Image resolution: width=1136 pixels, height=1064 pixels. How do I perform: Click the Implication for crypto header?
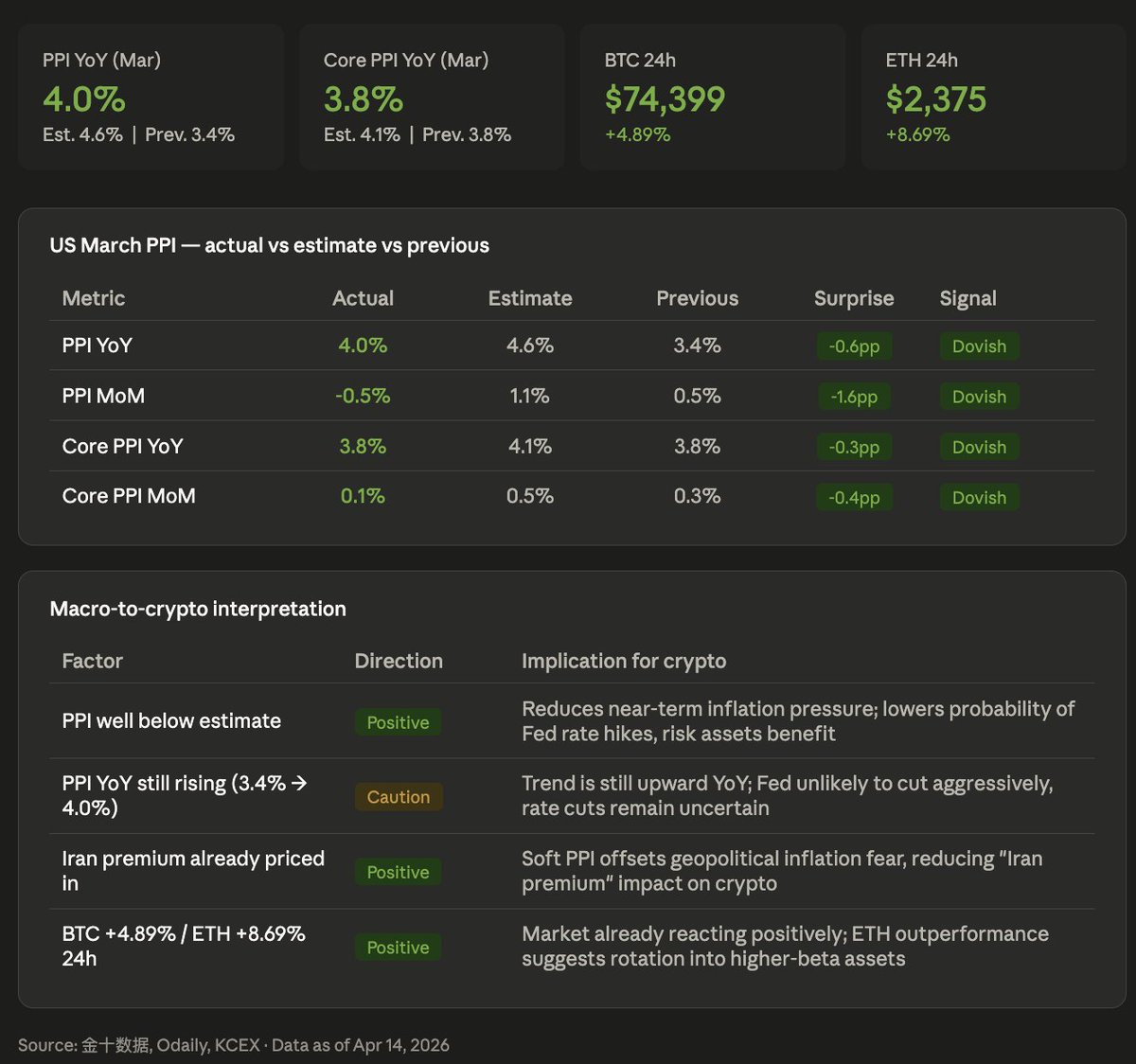(624, 661)
